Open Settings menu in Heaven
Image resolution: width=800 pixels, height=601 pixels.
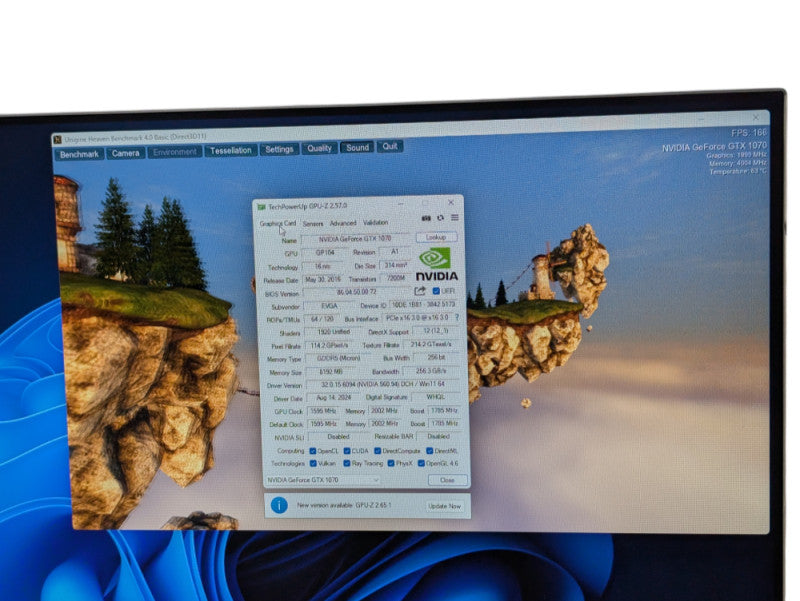pyautogui.click(x=279, y=149)
